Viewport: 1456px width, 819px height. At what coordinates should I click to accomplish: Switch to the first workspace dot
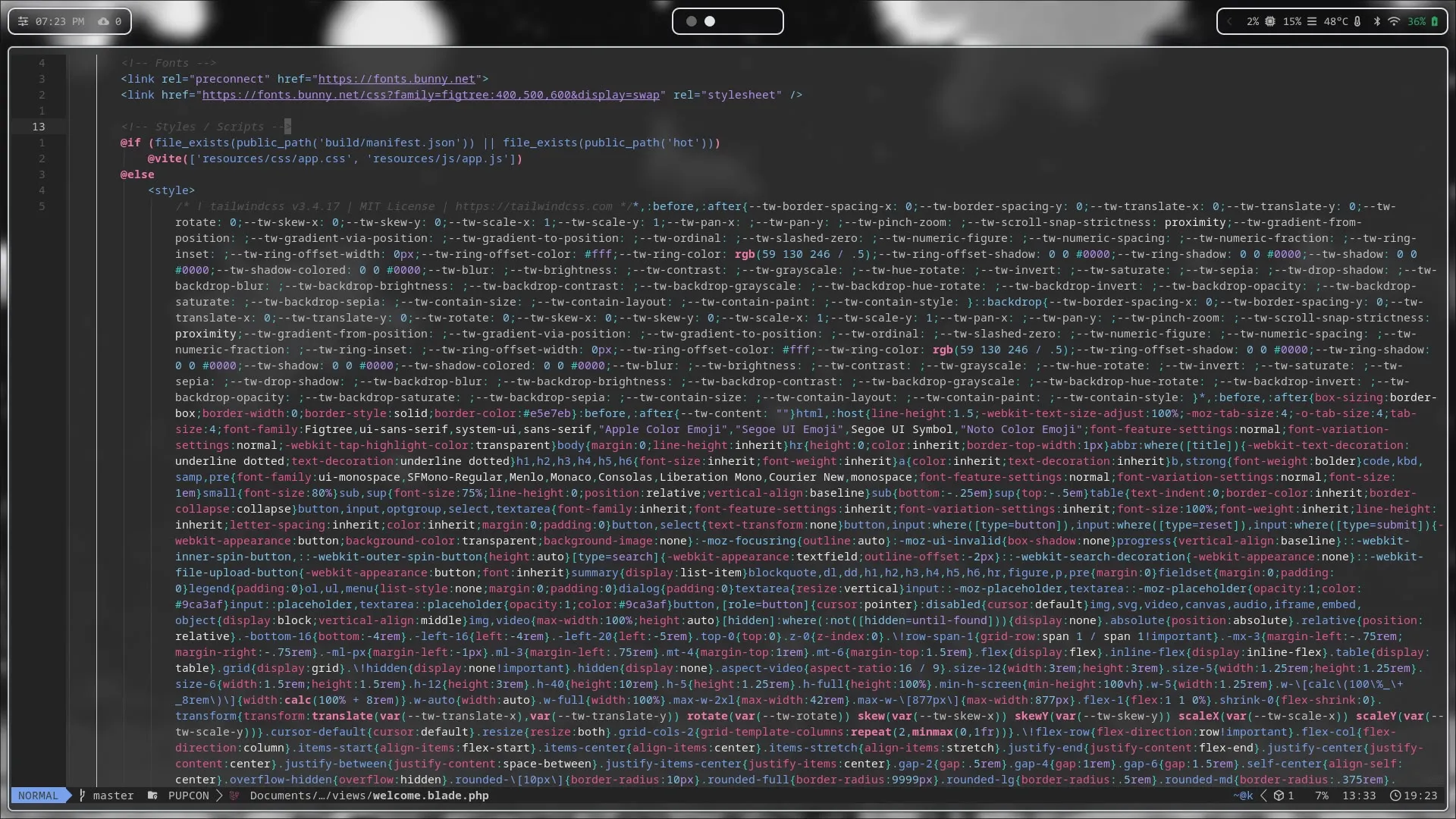click(x=691, y=21)
